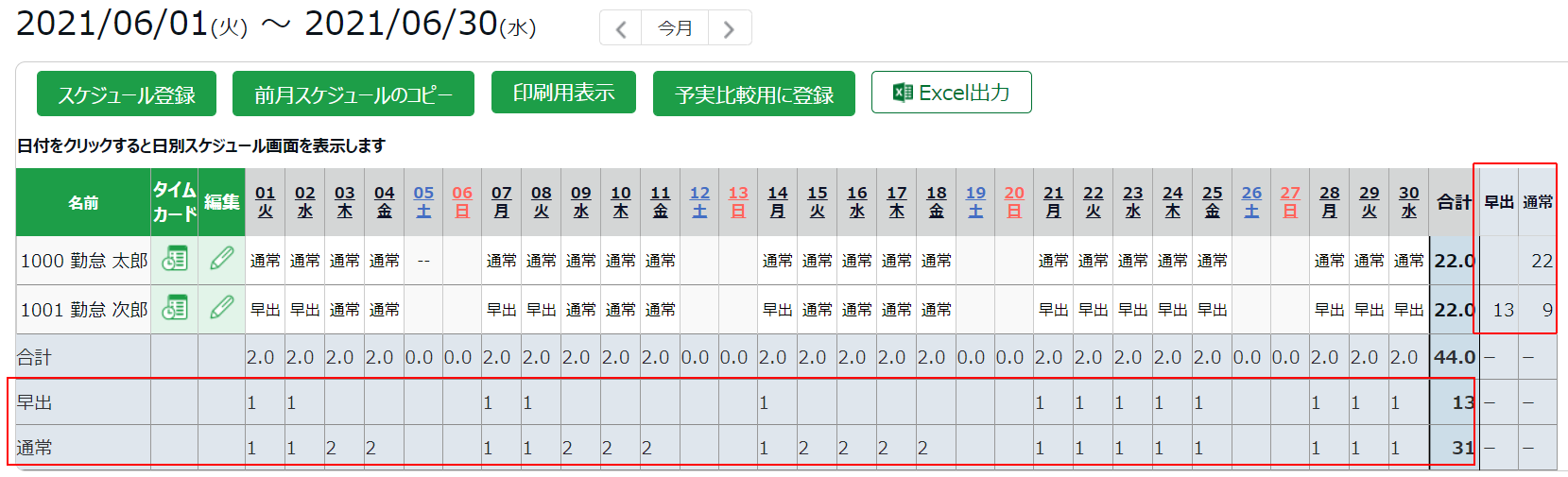This screenshot has width=1568, height=477.
Task: Open timecard icon for 勤怠 太郎
Action: point(175,259)
